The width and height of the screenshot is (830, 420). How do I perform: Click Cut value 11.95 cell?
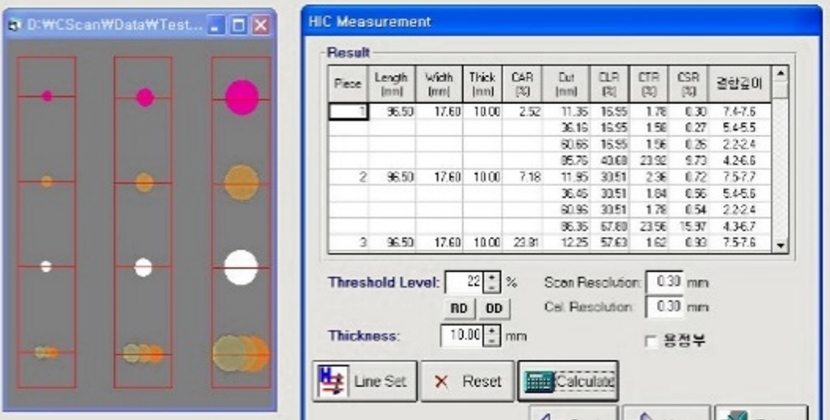(x=566, y=177)
